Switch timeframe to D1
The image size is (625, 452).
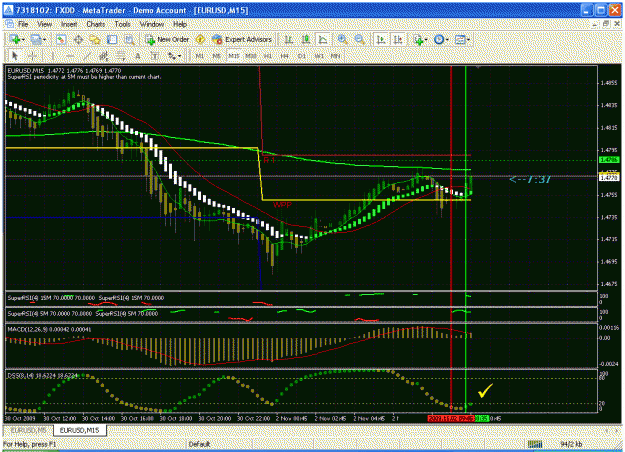pyautogui.click(x=302, y=56)
